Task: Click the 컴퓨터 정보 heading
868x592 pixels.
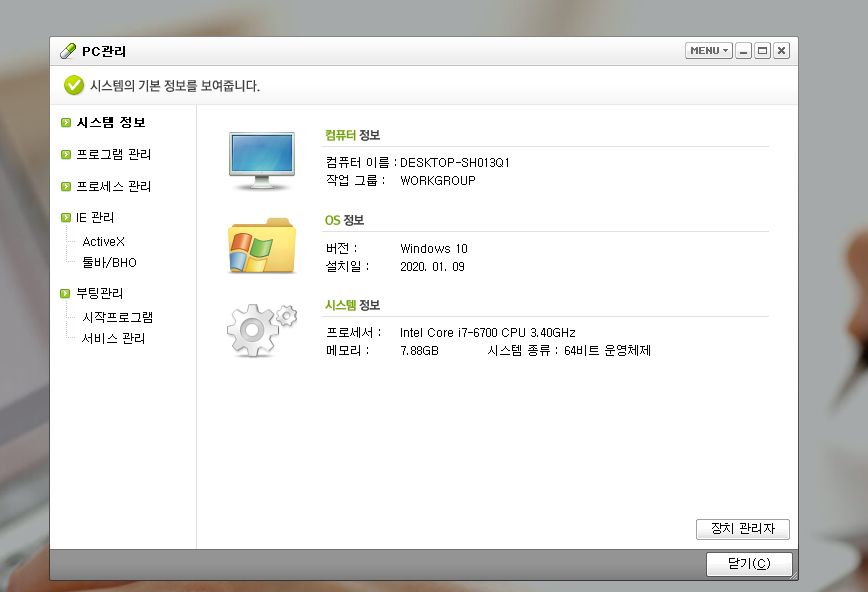Action: pos(352,135)
